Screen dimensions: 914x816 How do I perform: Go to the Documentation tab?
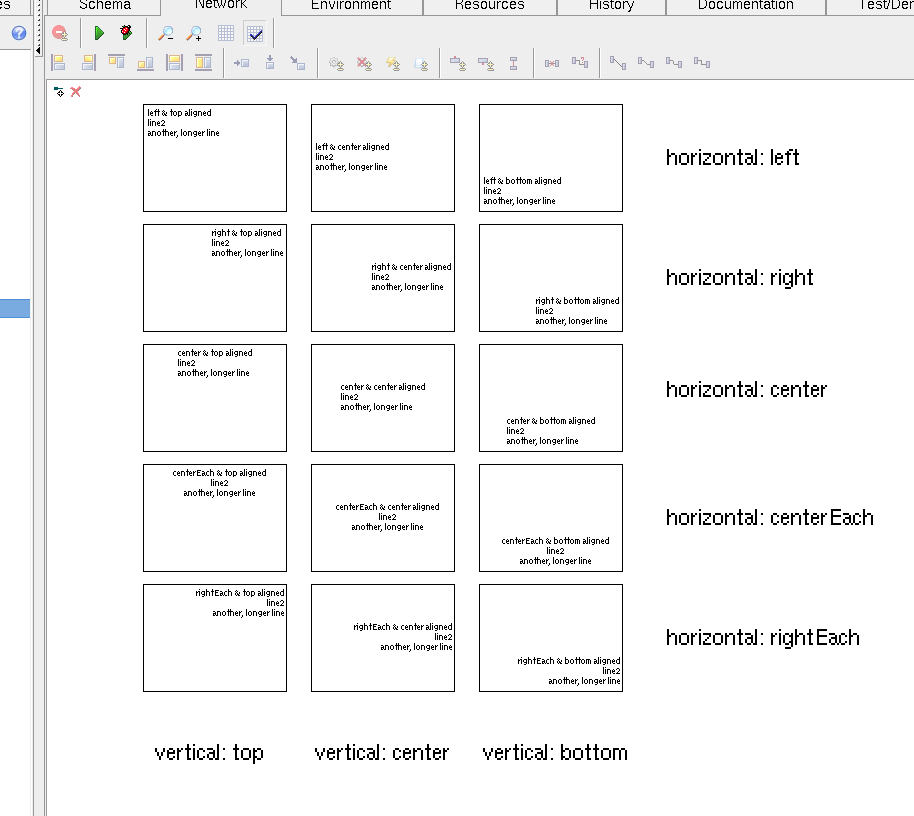[x=745, y=6]
